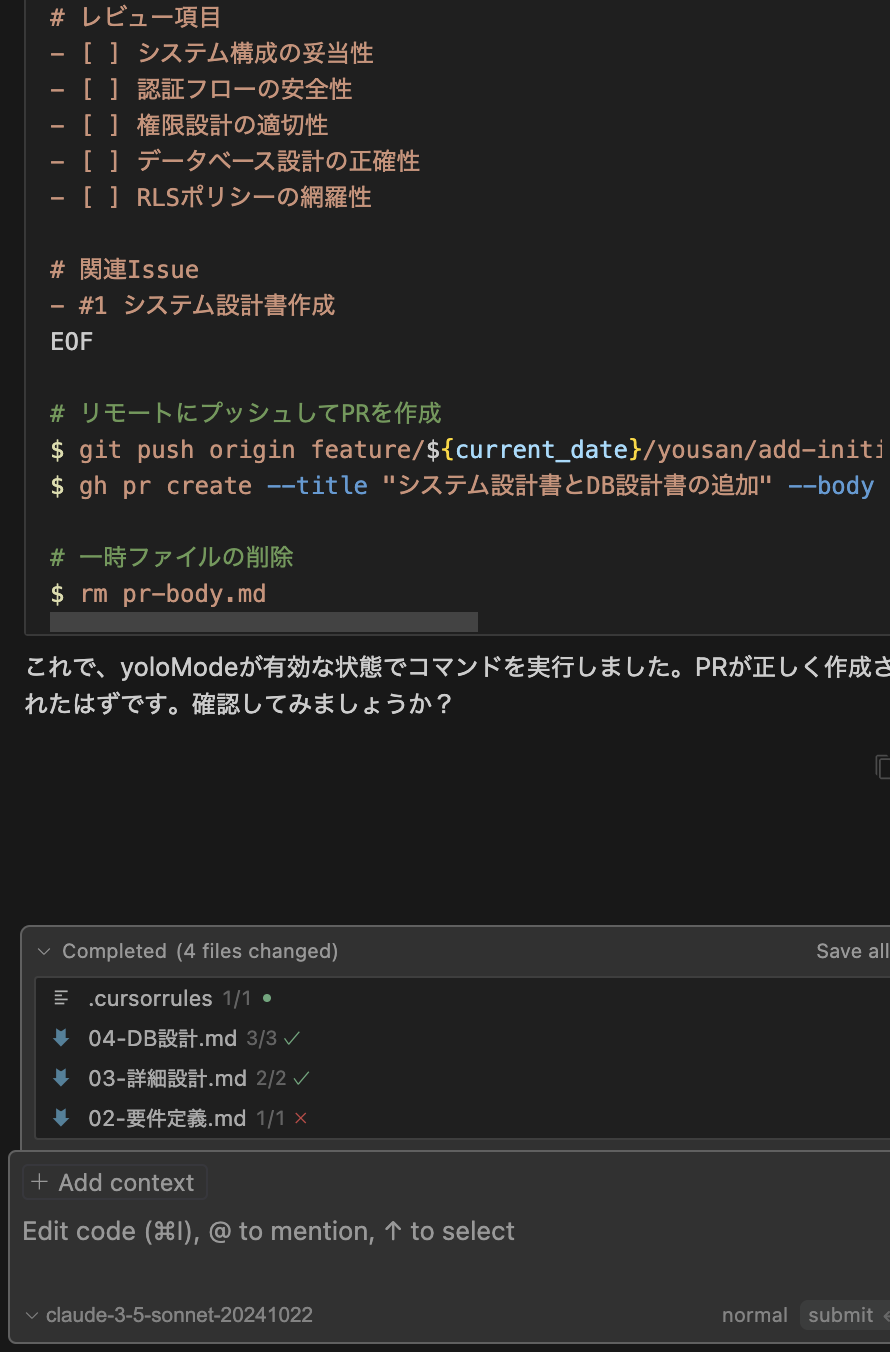Click the keyboard shortcut icon next to submit

pyautogui.click(x=884, y=1315)
